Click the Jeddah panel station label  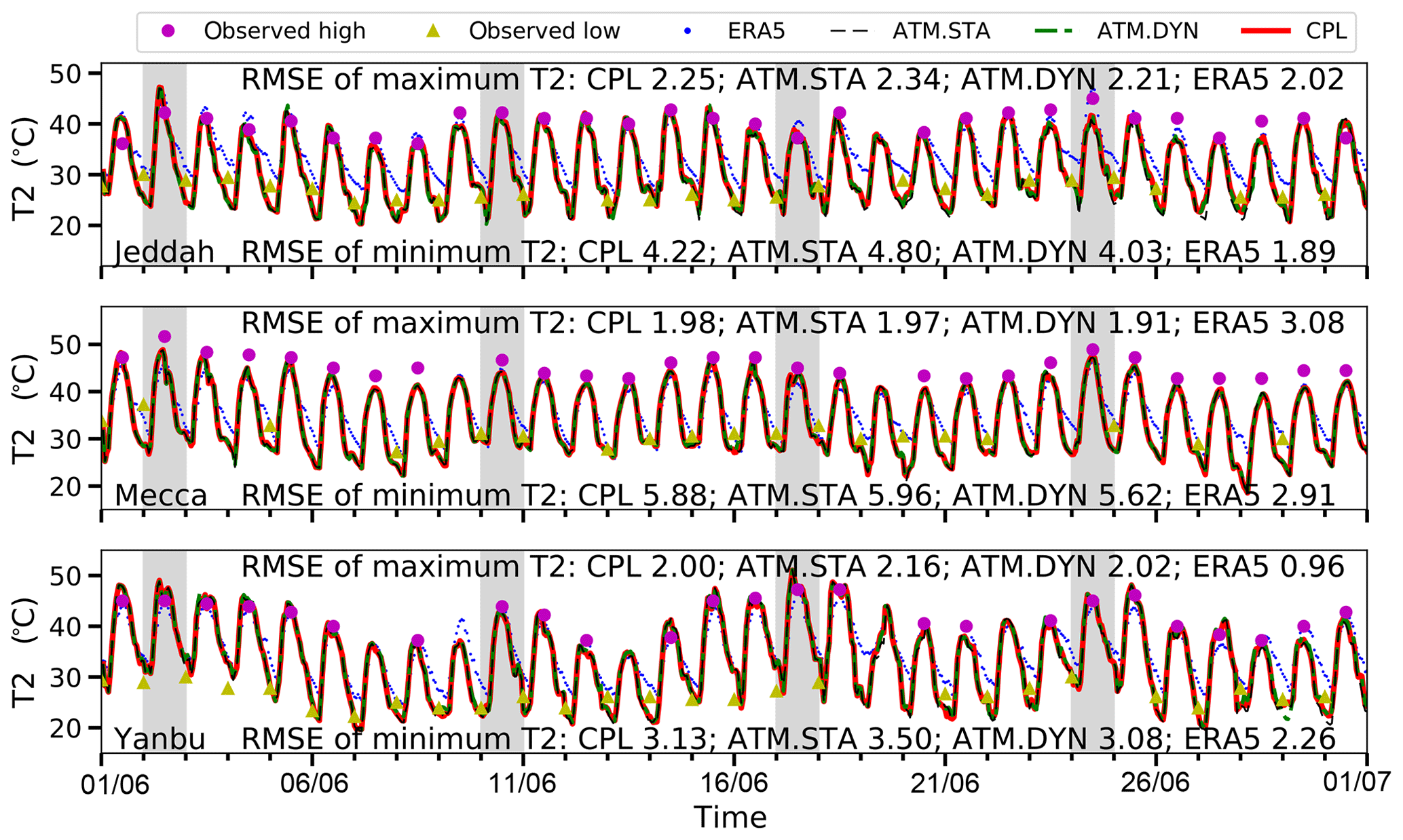(164, 252)
